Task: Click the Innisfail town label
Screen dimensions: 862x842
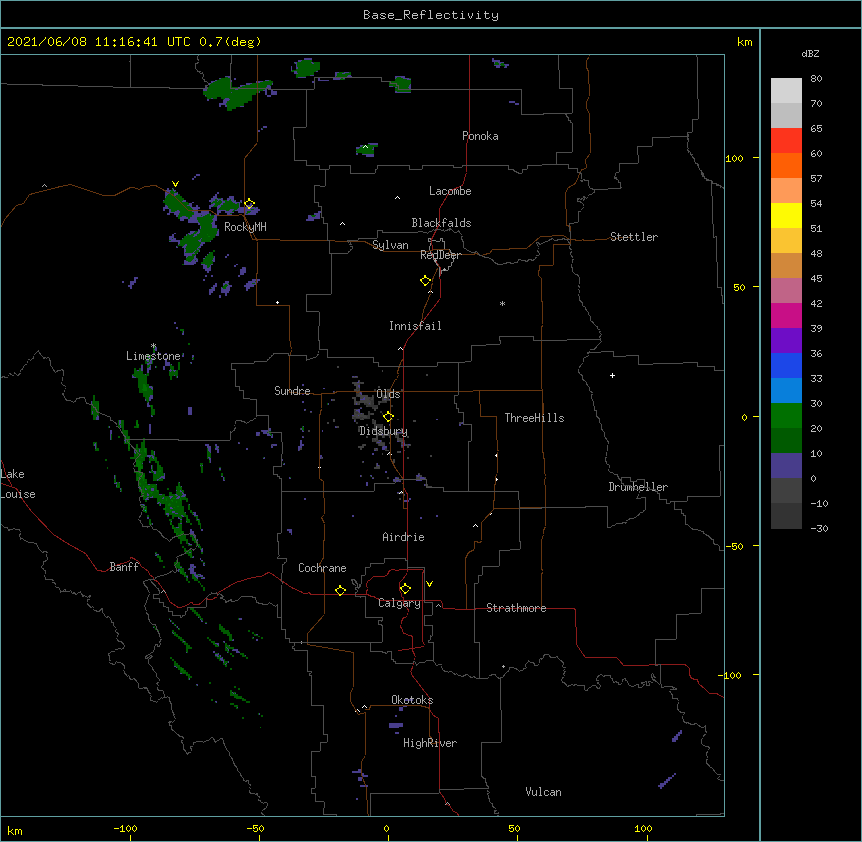Action: click(415, 326)
